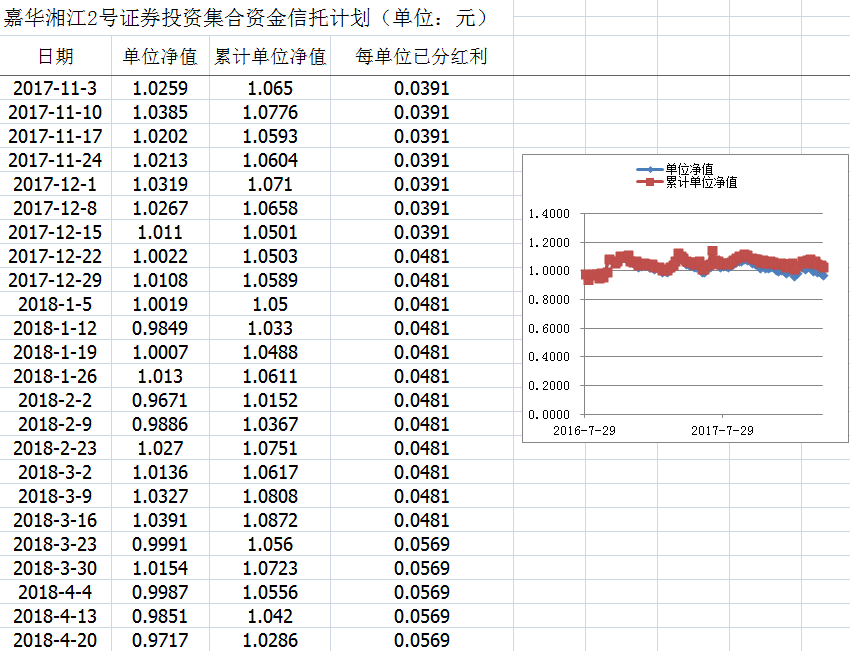Select the cell containing 1.0872
850x651 pixels.
270,520
